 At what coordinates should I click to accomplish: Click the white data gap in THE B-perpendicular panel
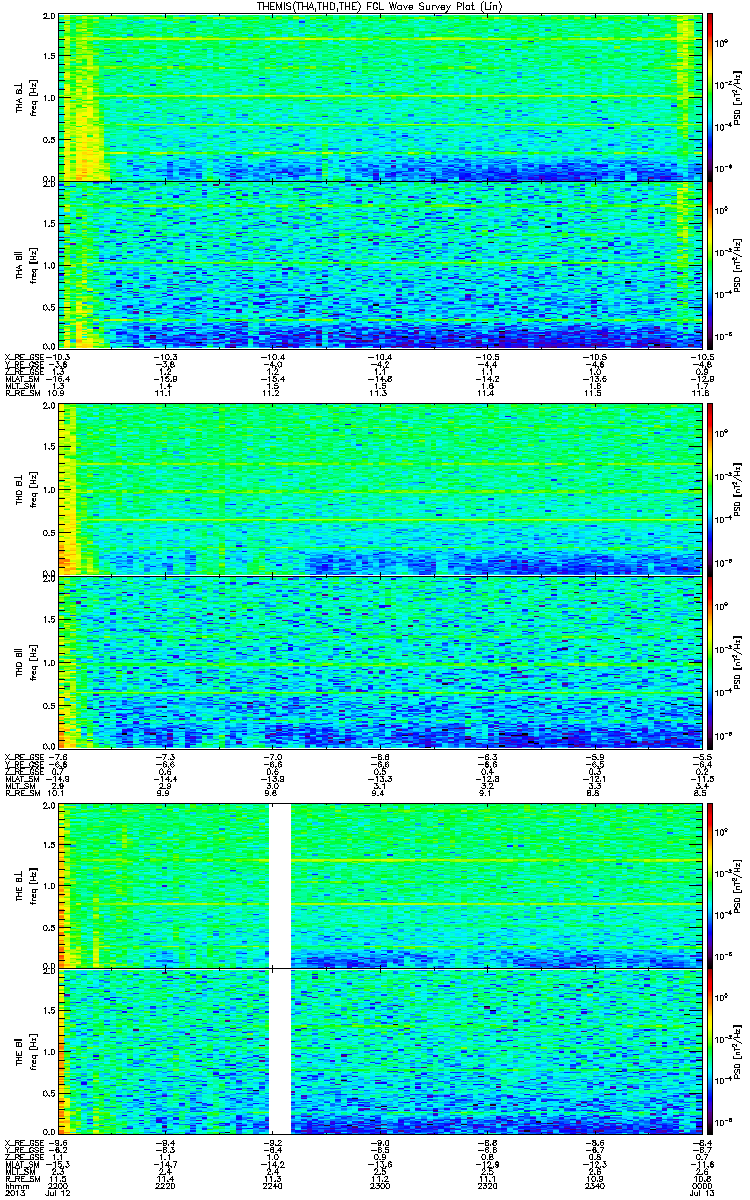click(x=279, y=884)
